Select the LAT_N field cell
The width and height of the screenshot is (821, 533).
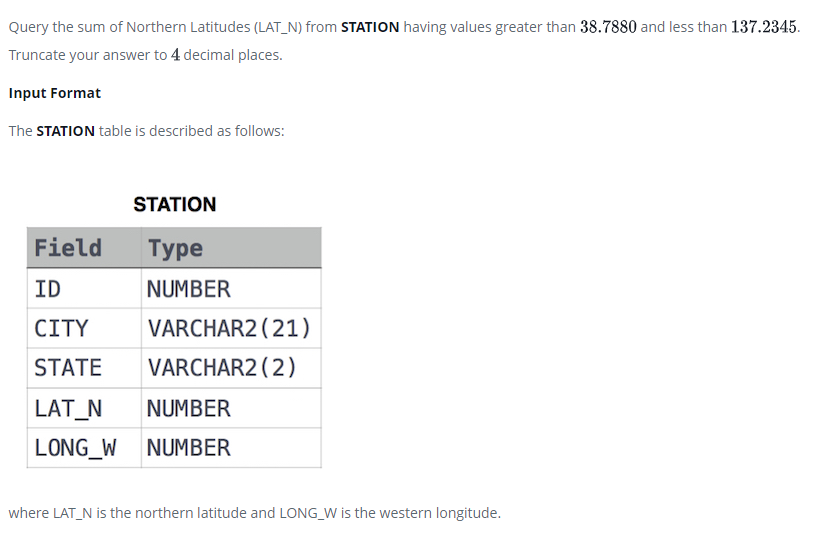pos(84,408)
